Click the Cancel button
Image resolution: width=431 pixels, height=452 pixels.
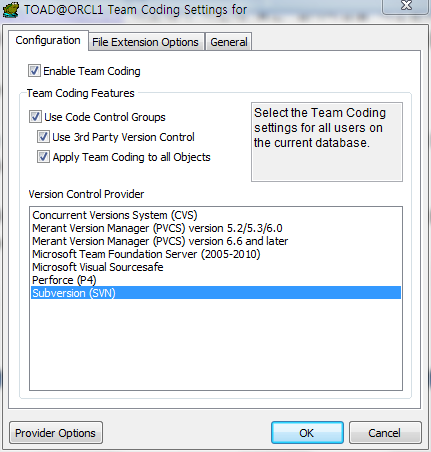(385, 433)
